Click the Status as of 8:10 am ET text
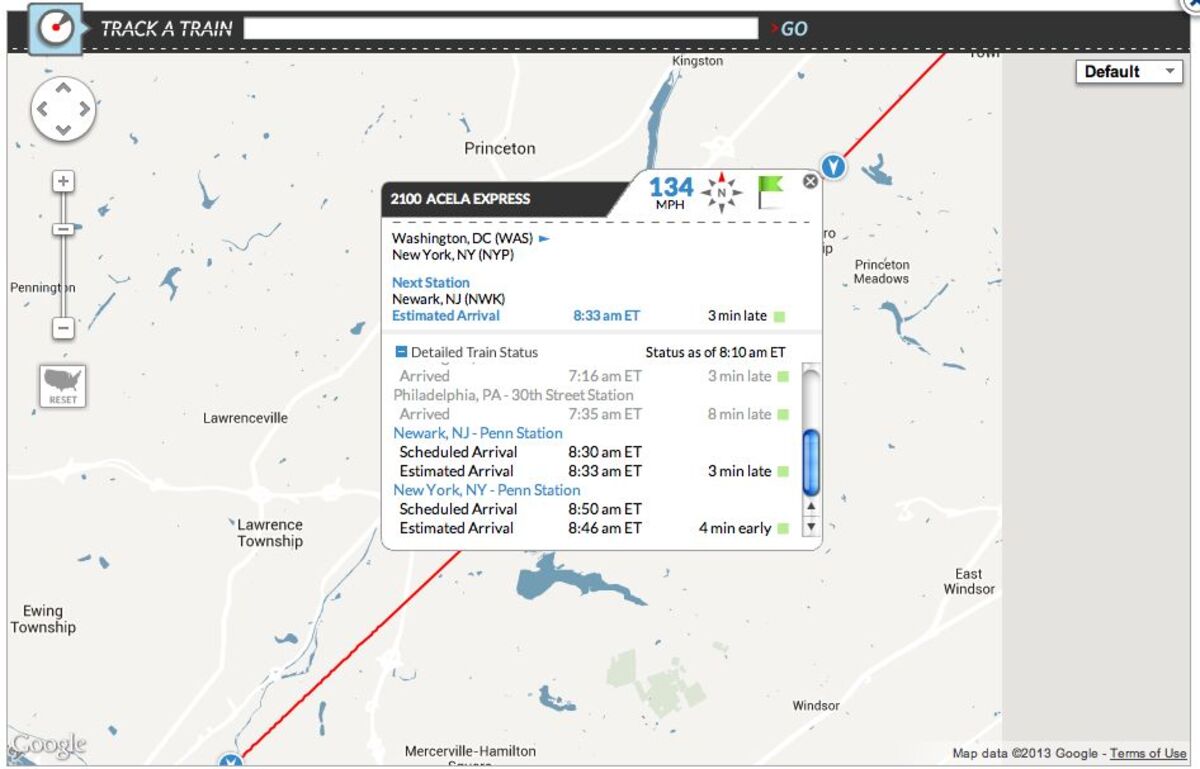This screenshot has width=1200, height=769. click(716, 352)
